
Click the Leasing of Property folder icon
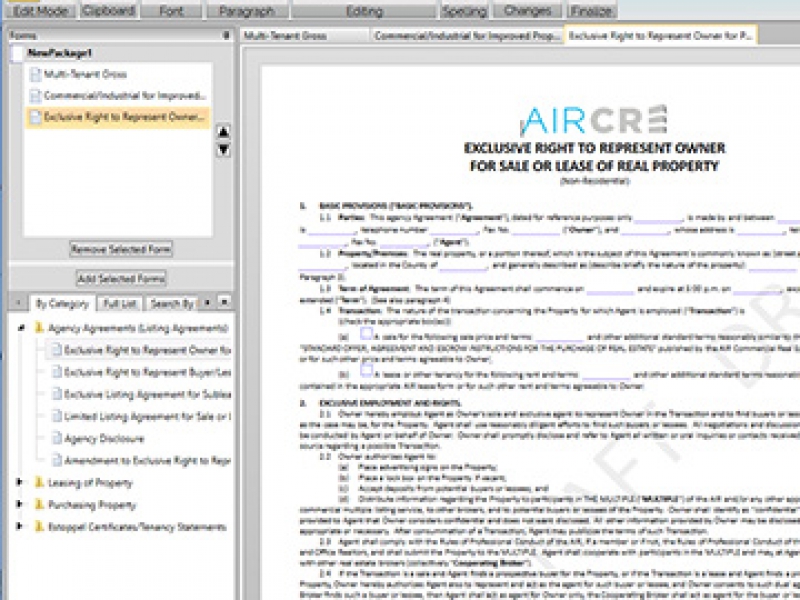click(38, 482)
